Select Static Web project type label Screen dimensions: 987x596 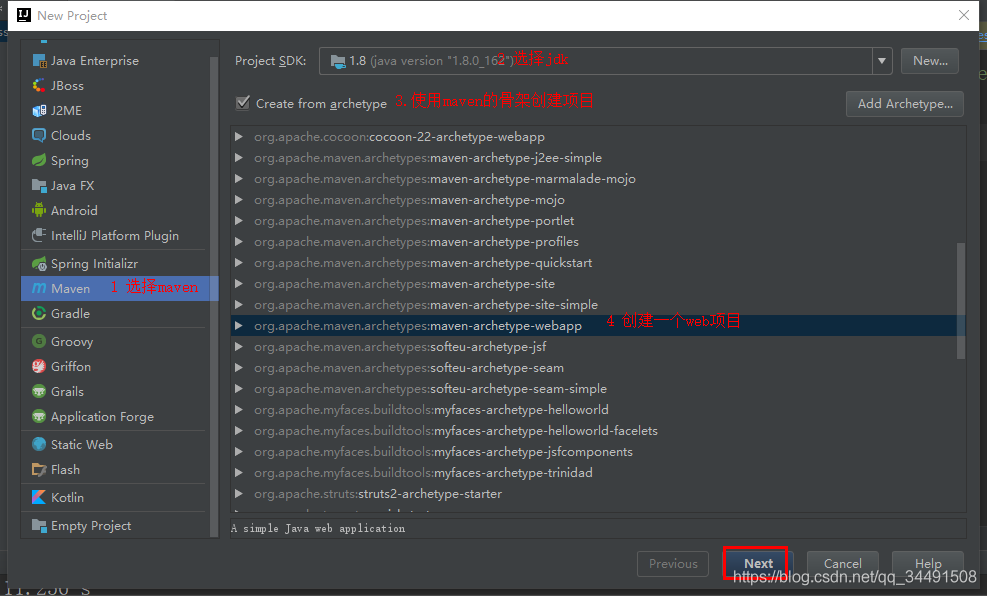point(82,444)
